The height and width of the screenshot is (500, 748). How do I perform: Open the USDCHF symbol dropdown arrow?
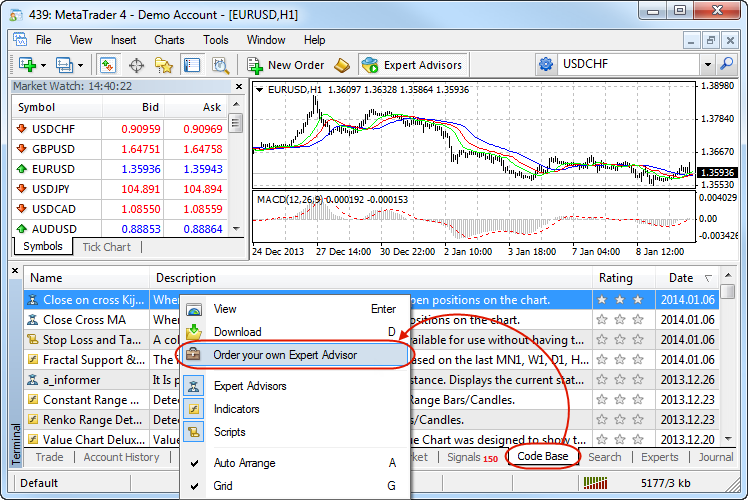[707, 64]
